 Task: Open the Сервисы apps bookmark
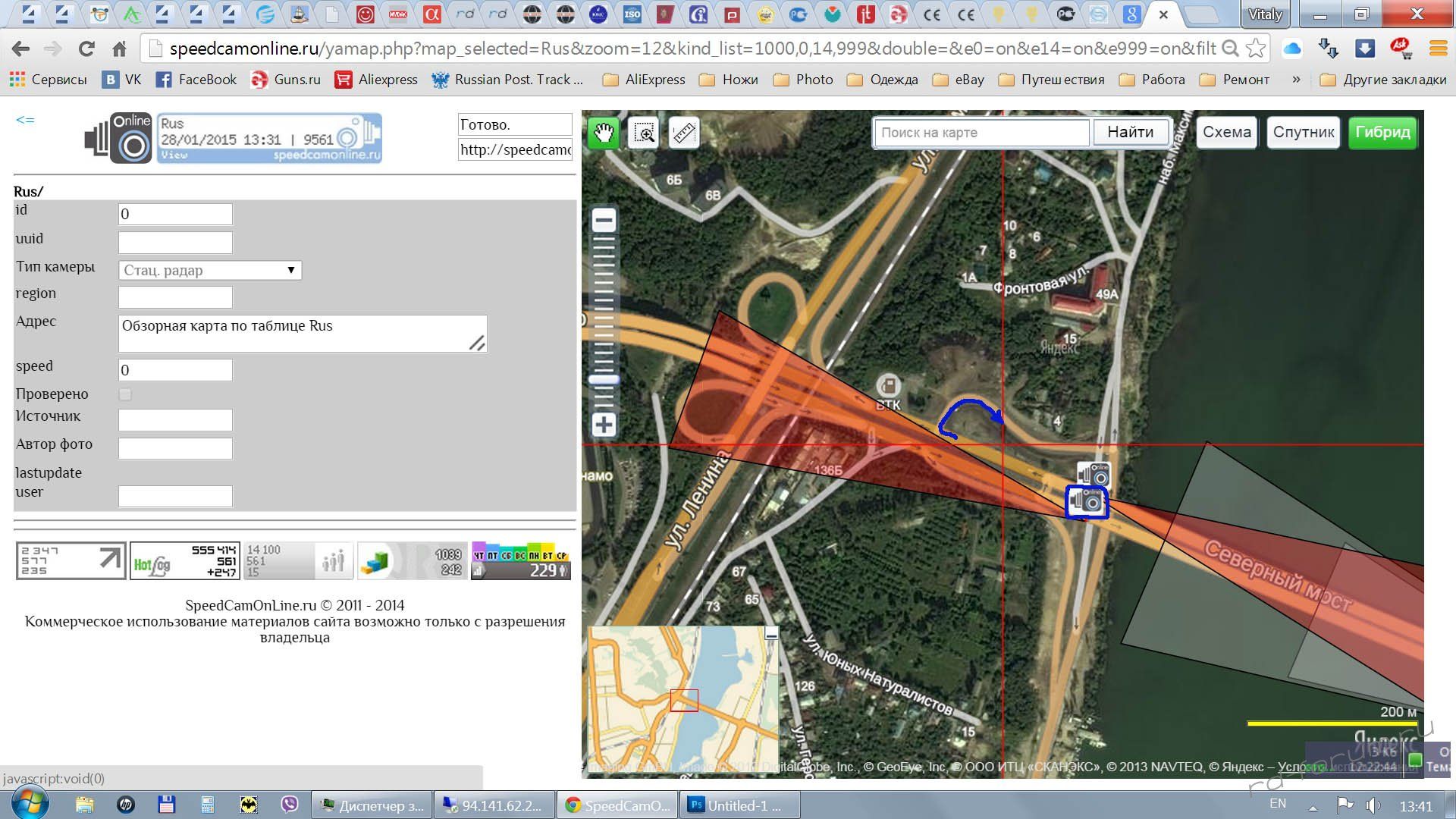48,80
